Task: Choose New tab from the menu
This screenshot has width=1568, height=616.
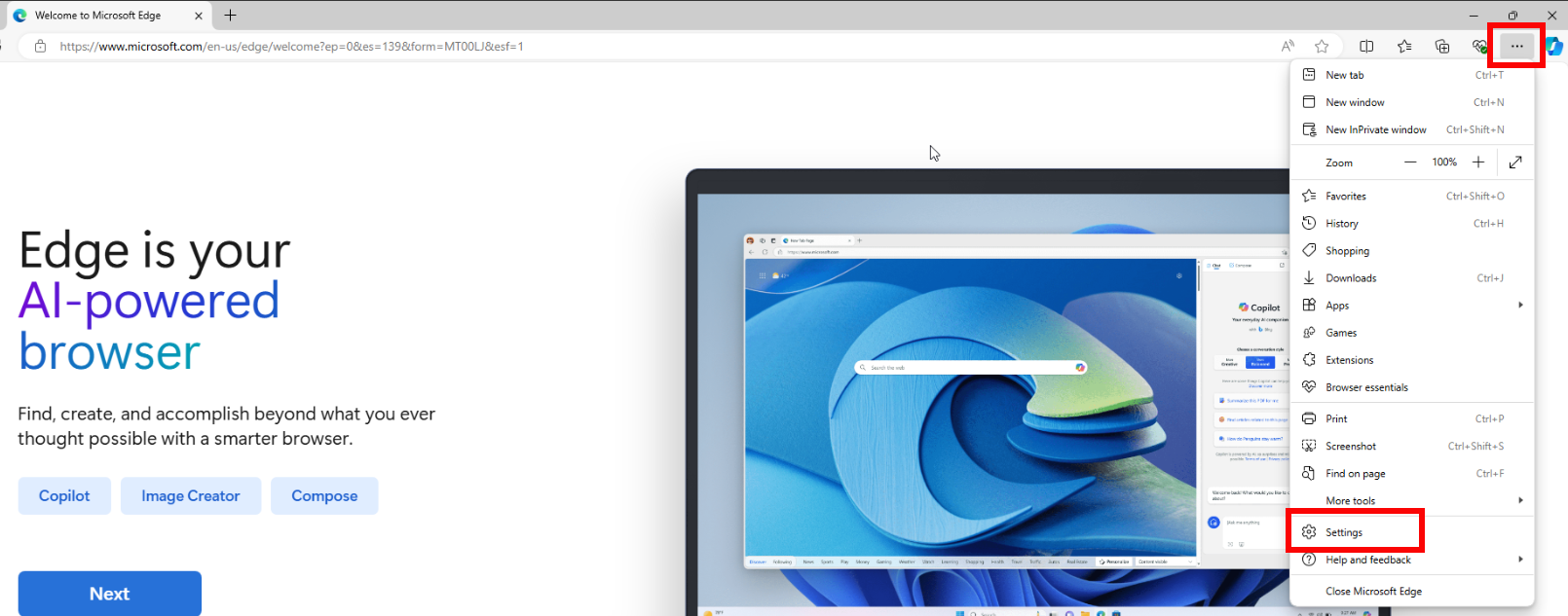Action: pos(1412,75)
